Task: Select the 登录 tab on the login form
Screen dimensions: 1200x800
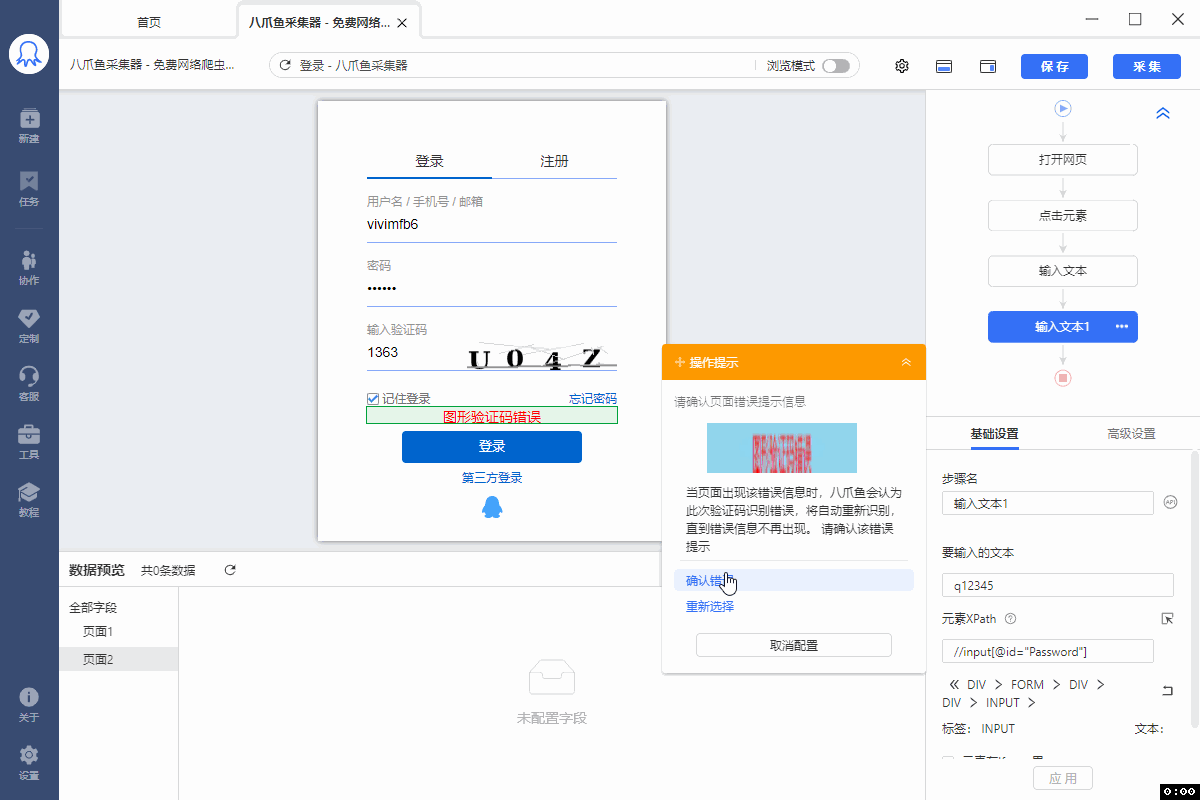Action: (x=429, y=161)
